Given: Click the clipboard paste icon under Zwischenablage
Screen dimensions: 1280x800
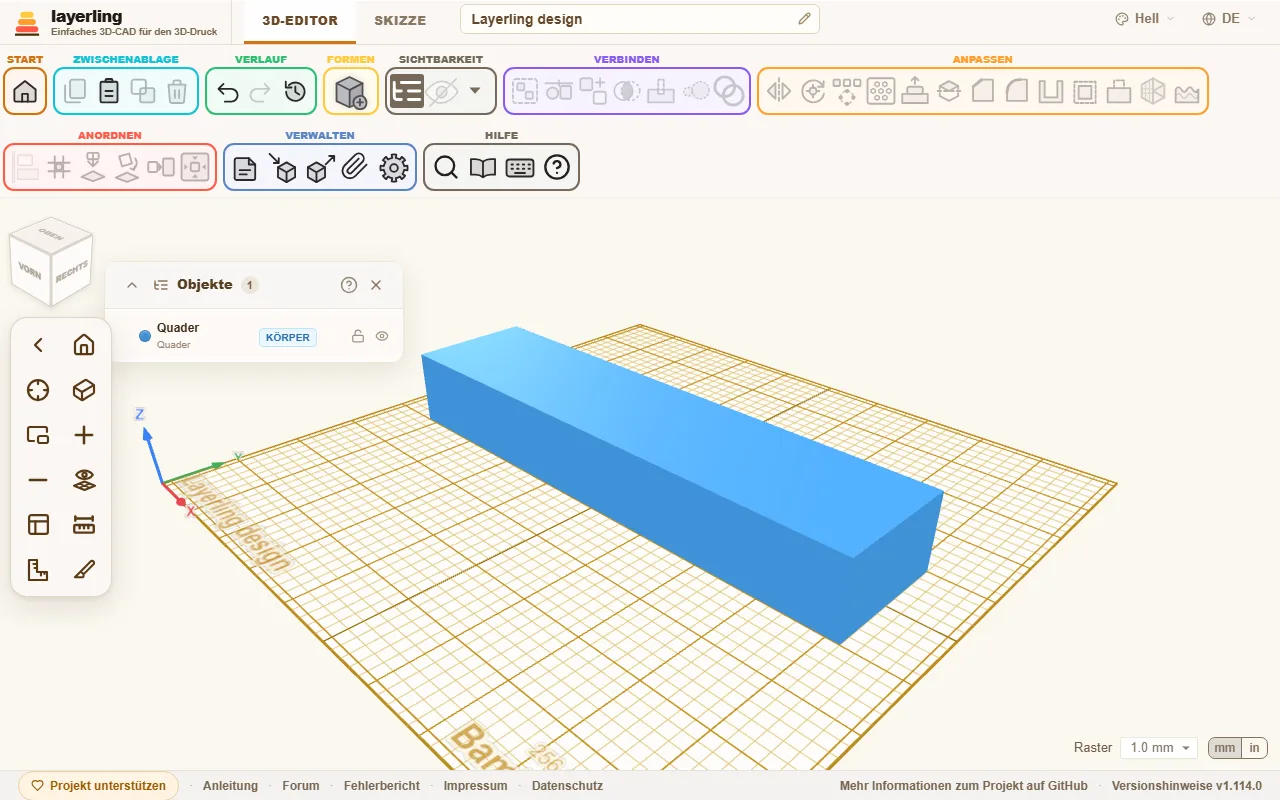Looking at the screenshot, I should tap(109, 91).
